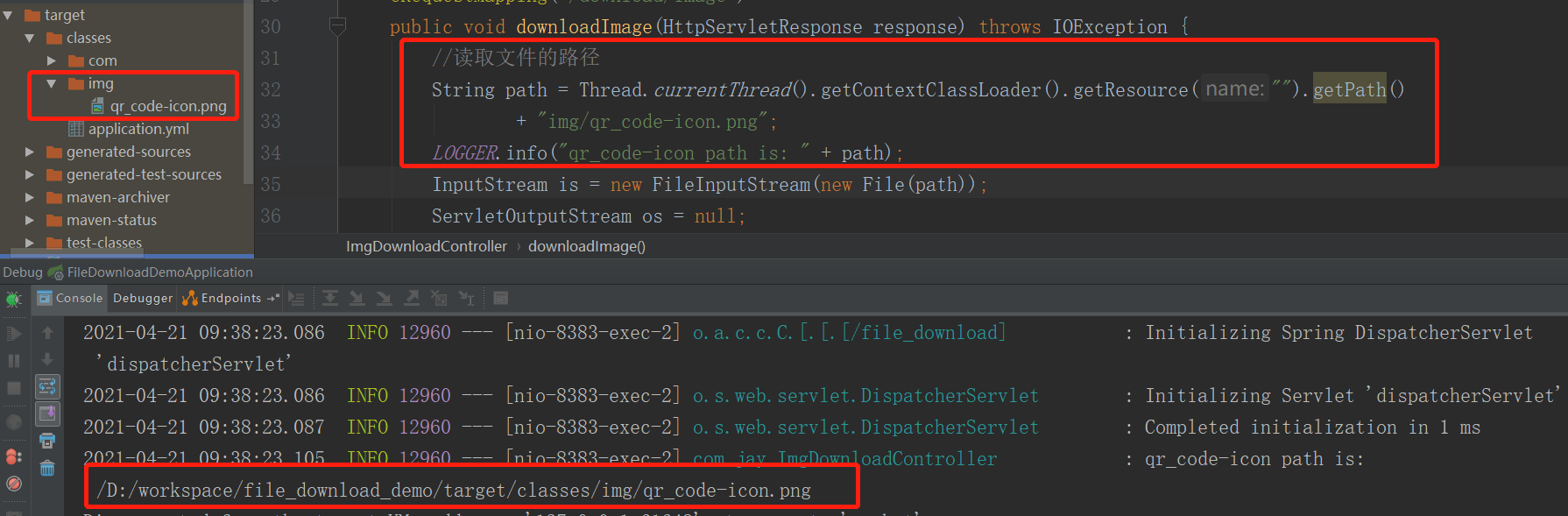Viewport: 1568px width, 516px height.
Task: Collapse the classes folder
Action: (x=30, y=38)
